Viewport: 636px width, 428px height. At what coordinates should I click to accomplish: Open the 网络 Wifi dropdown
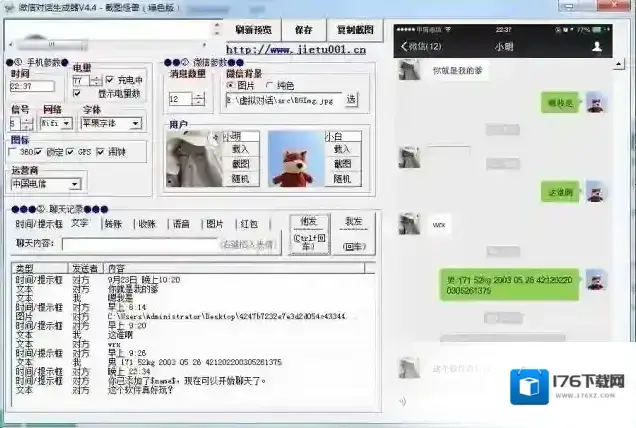[x=67, y=123]
